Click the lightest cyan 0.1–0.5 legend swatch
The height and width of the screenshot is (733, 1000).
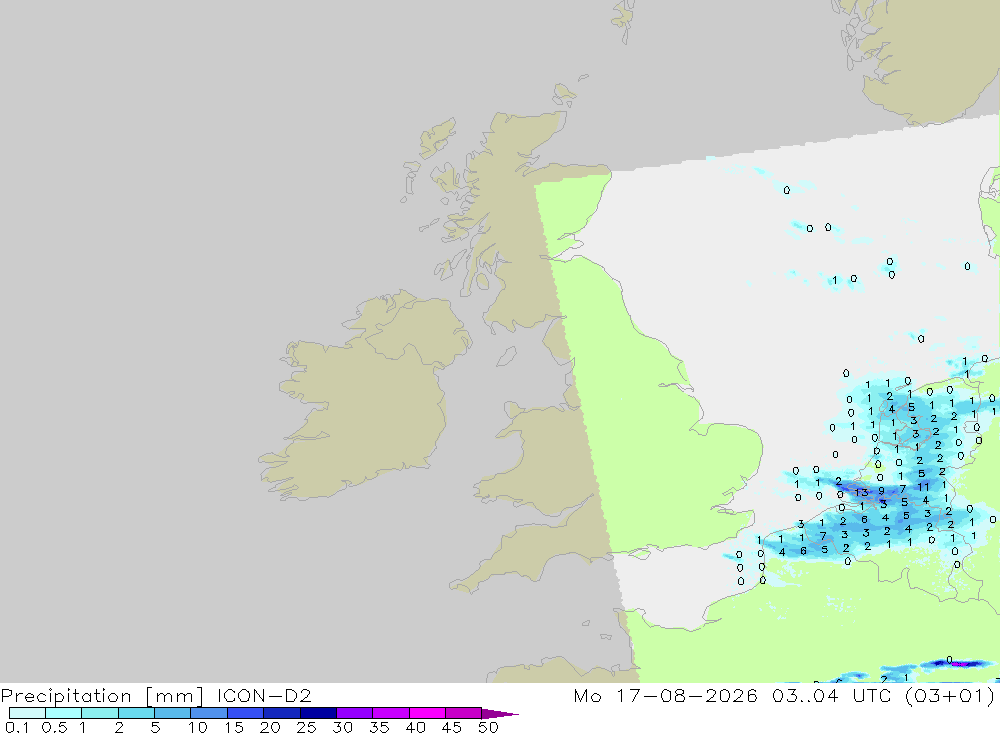point(27,713)
